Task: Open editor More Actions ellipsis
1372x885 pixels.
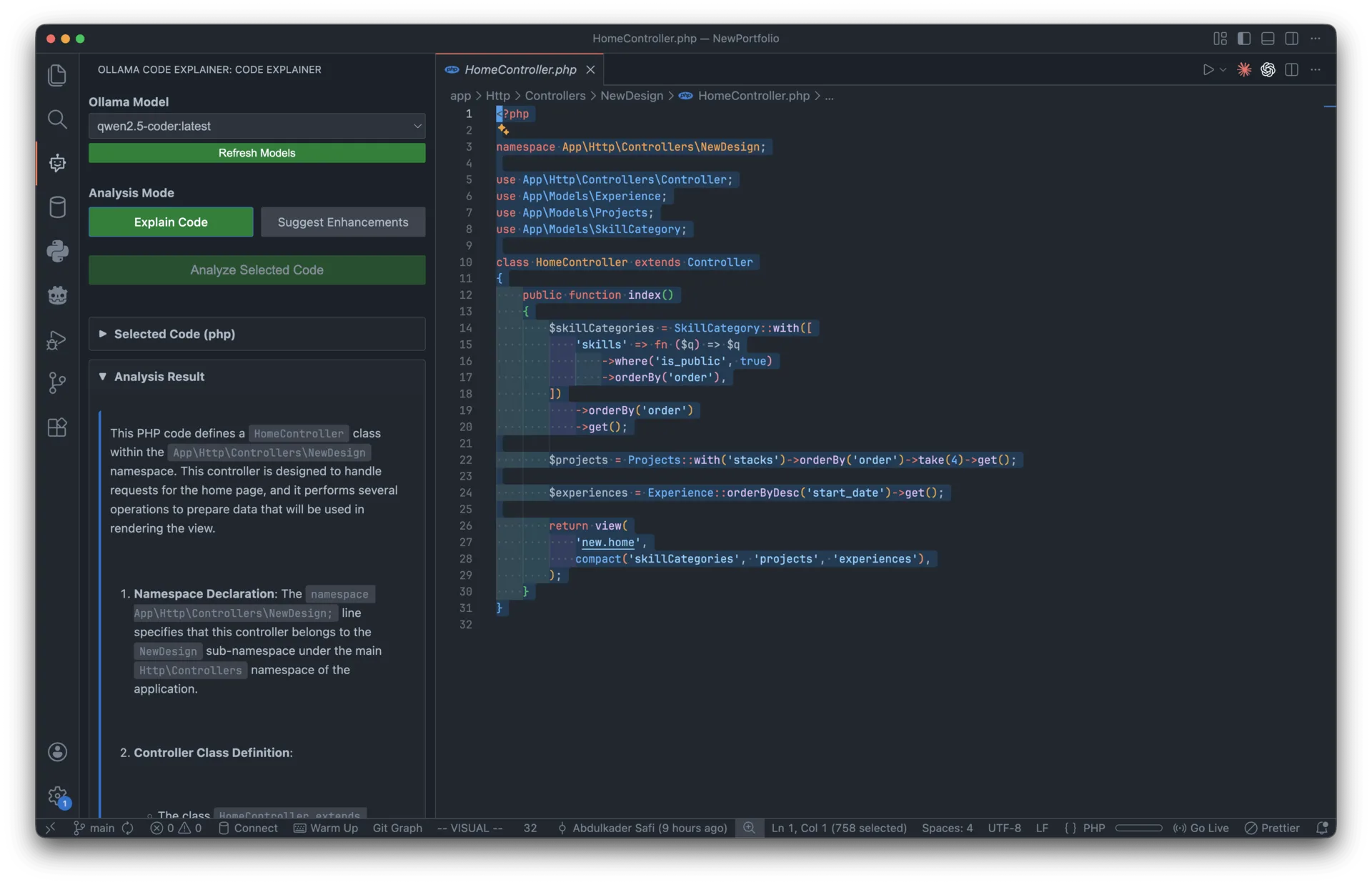Action: tap(1316, 69)
